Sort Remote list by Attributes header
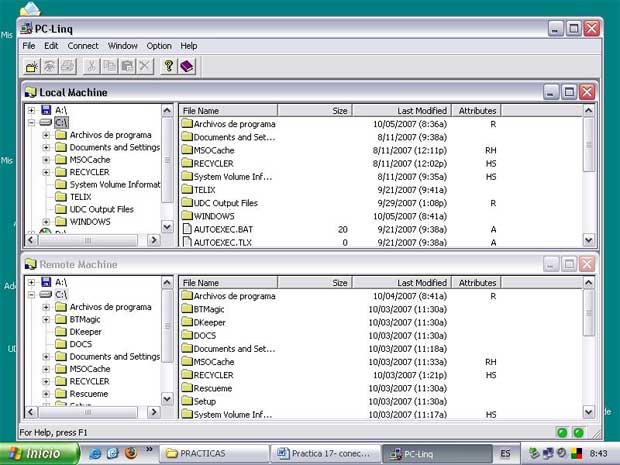 pos(476,283)
